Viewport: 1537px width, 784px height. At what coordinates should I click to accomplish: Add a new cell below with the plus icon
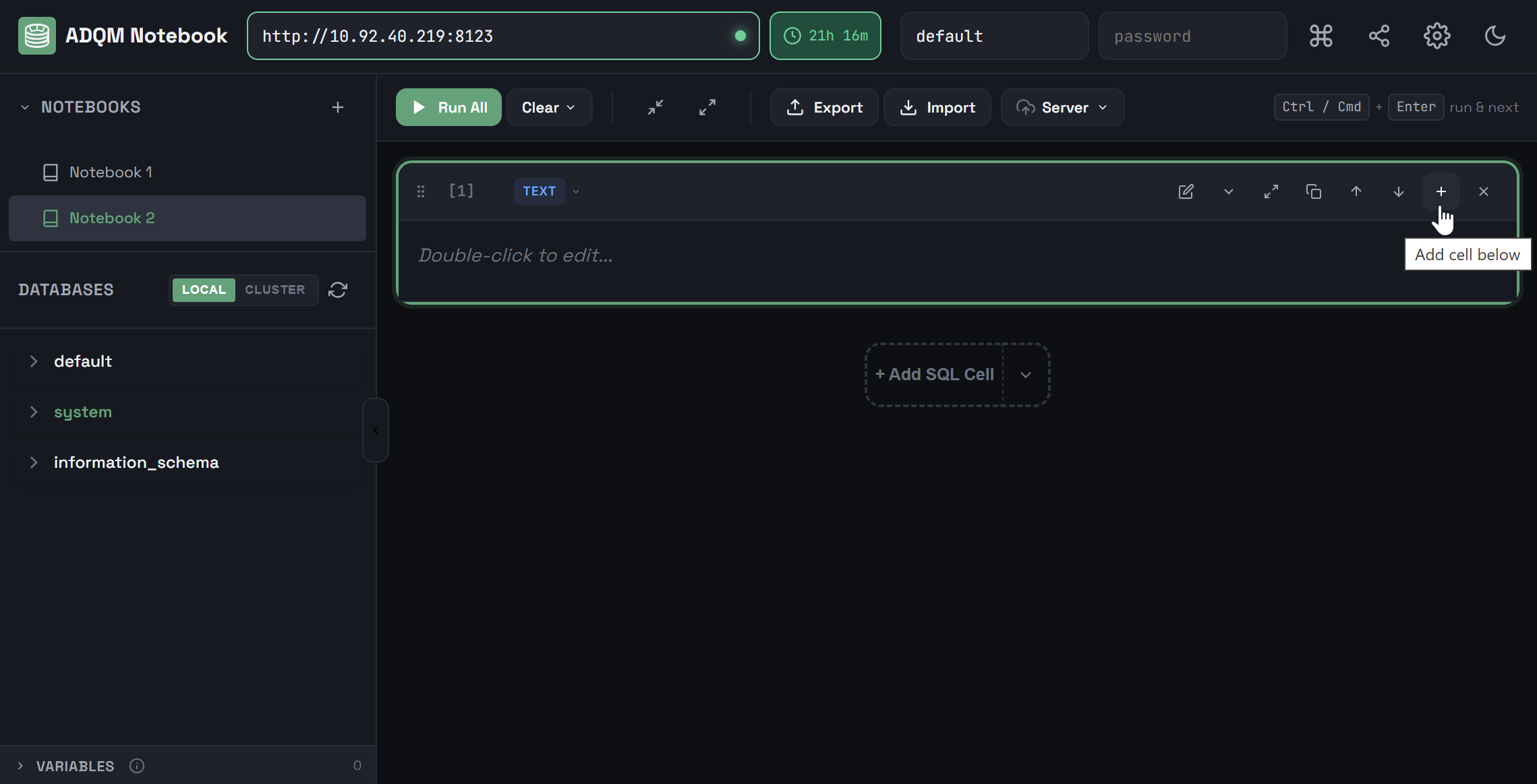(1441, 191)
